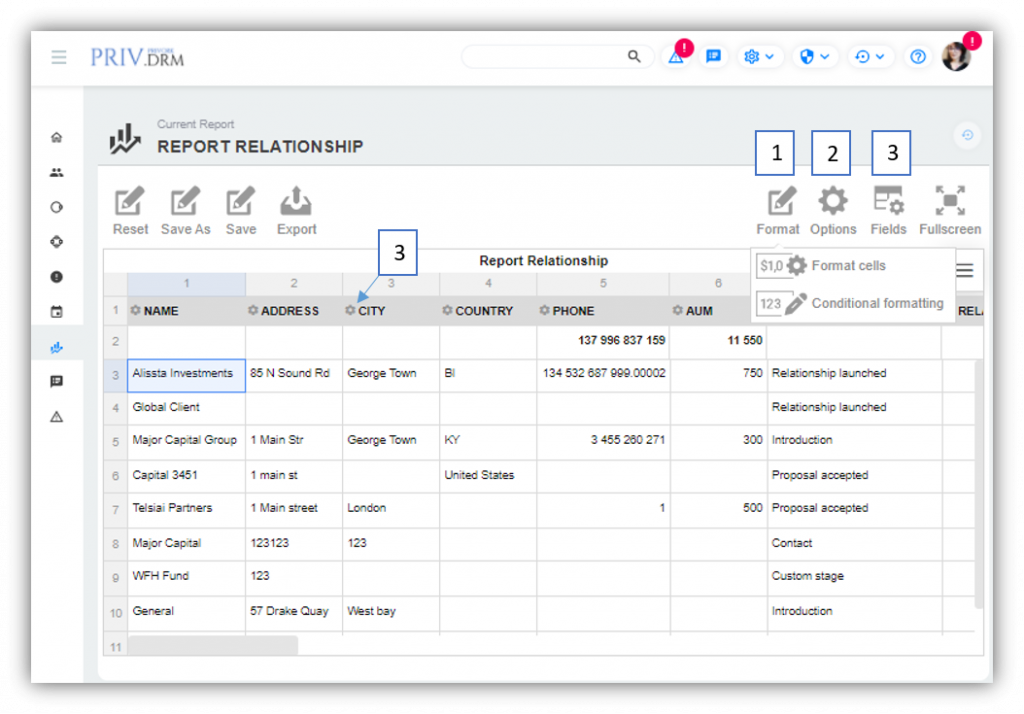
Task: Choose Format cells from the menu
Action: (x=847, y=266)
